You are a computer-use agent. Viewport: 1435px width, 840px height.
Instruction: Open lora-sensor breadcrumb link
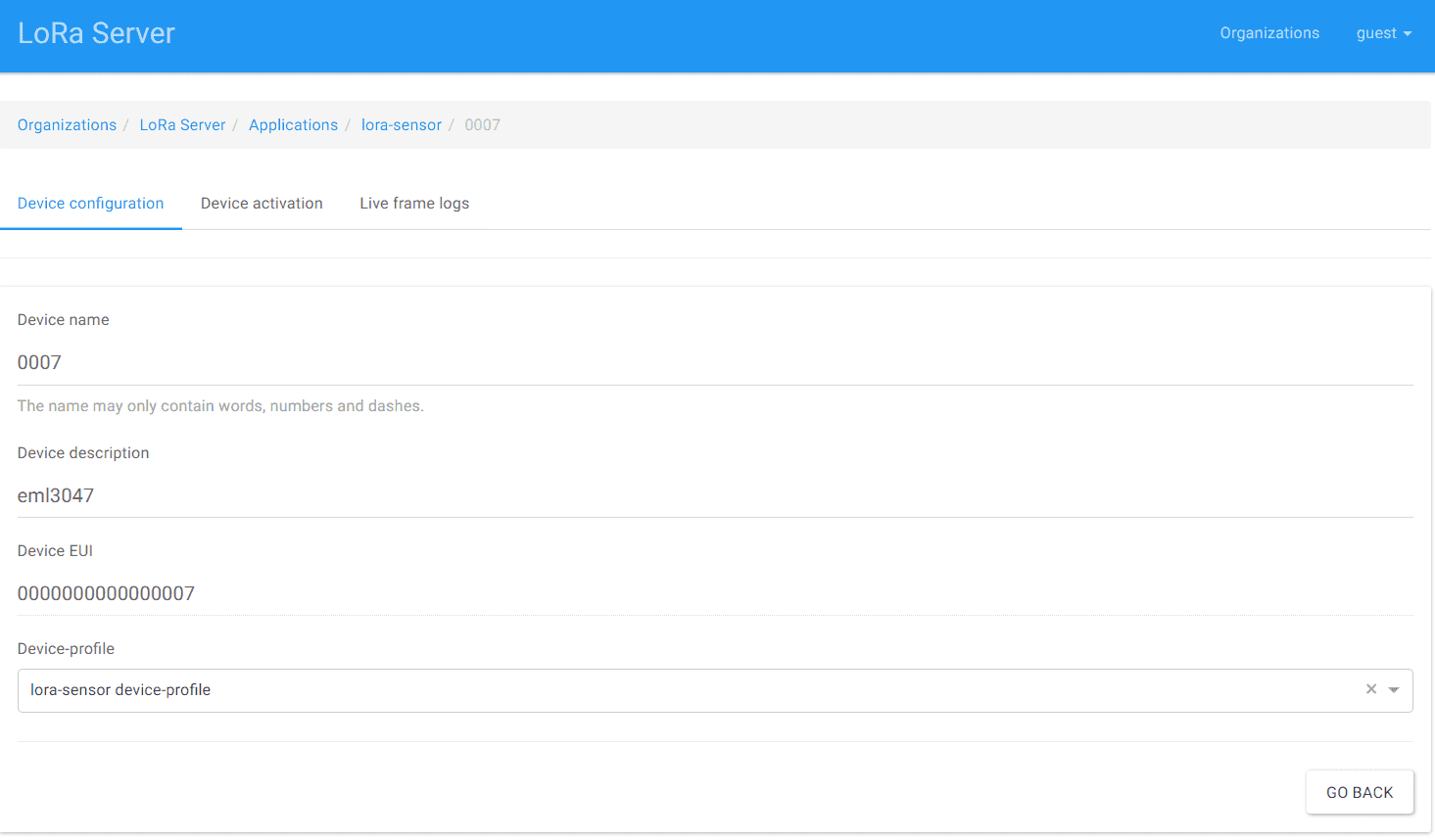(x=402, y=125)
